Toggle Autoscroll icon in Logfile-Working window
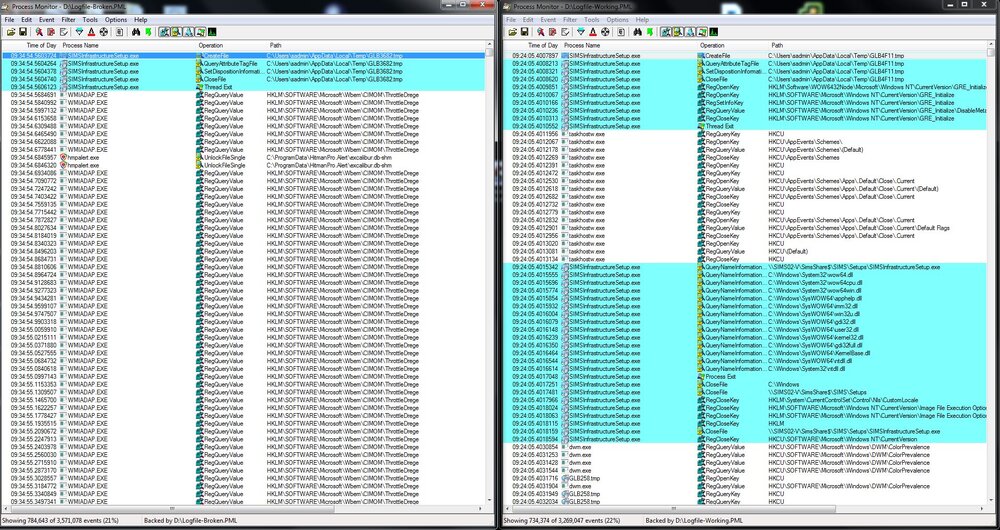This screenshot has height=530, width=1000. point(552,32)
